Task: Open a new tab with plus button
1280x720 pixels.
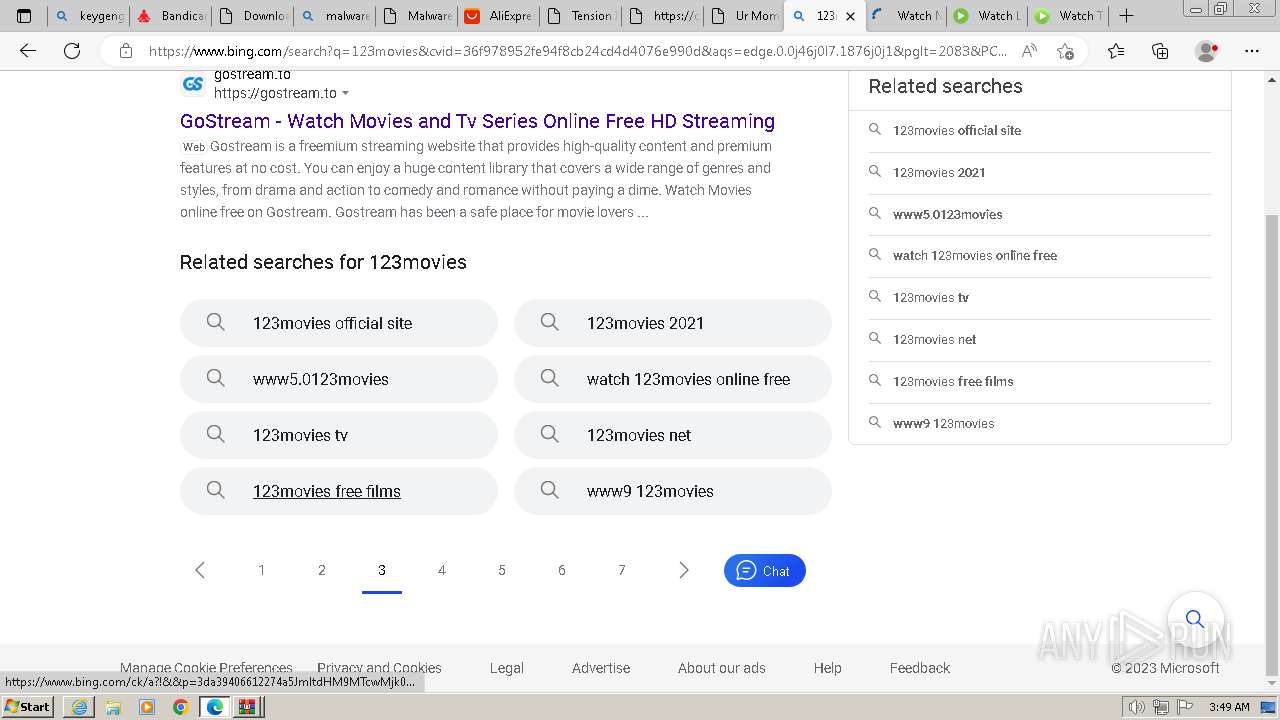Action: point(1126,15)
